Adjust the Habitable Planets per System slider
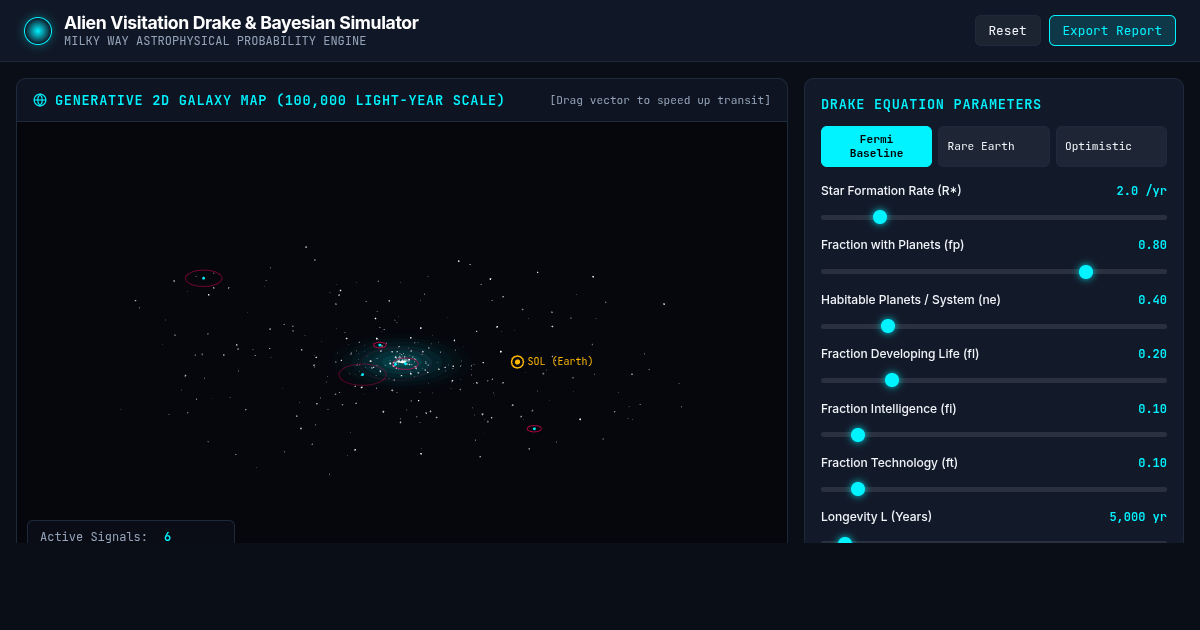This screenshot has height=630, width=1200. click(994, 326)
